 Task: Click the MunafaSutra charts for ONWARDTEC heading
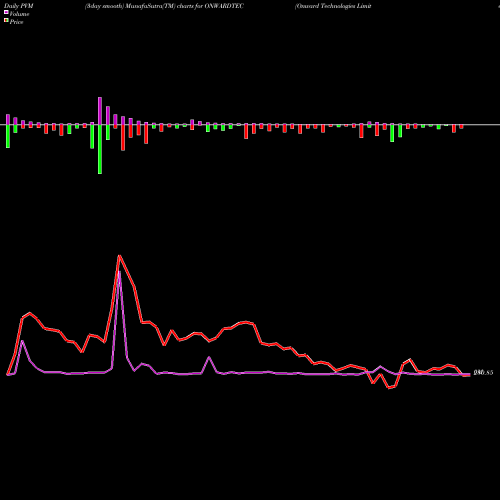point(164,6)
